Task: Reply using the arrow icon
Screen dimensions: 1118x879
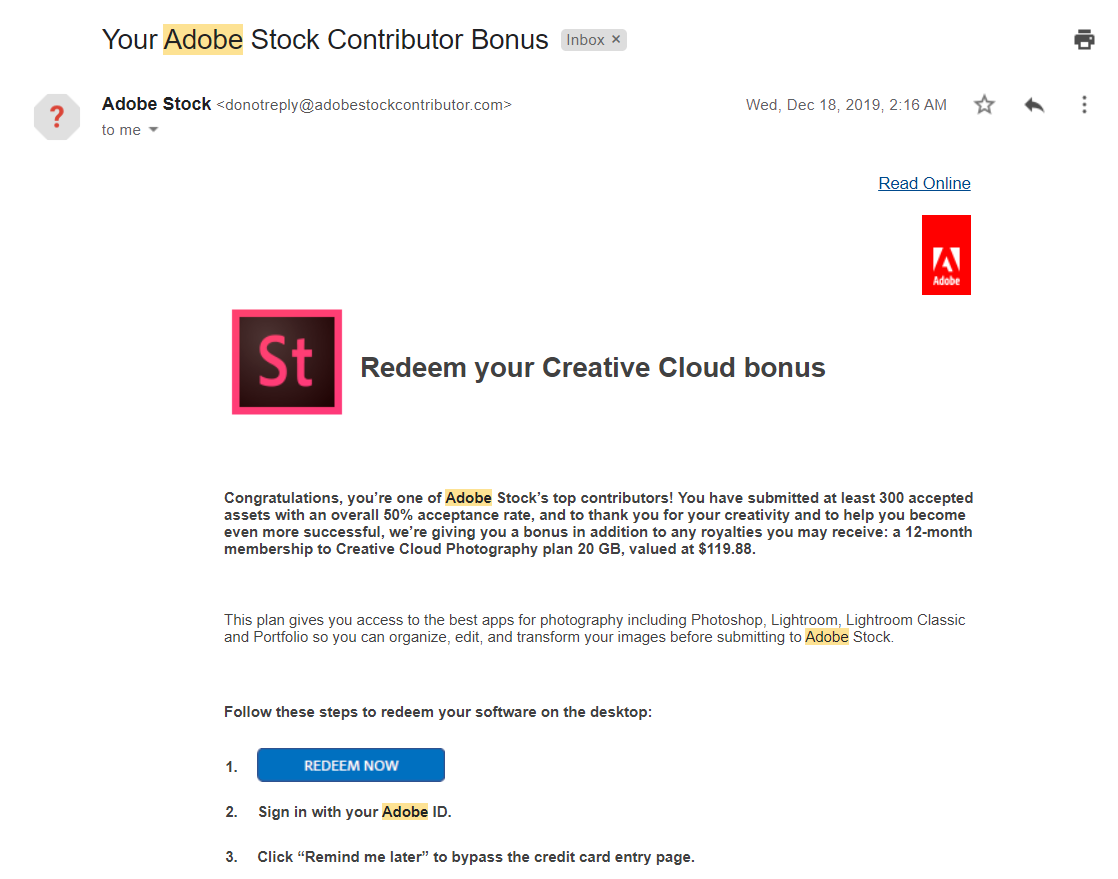Action: [x=1034, y=105]
